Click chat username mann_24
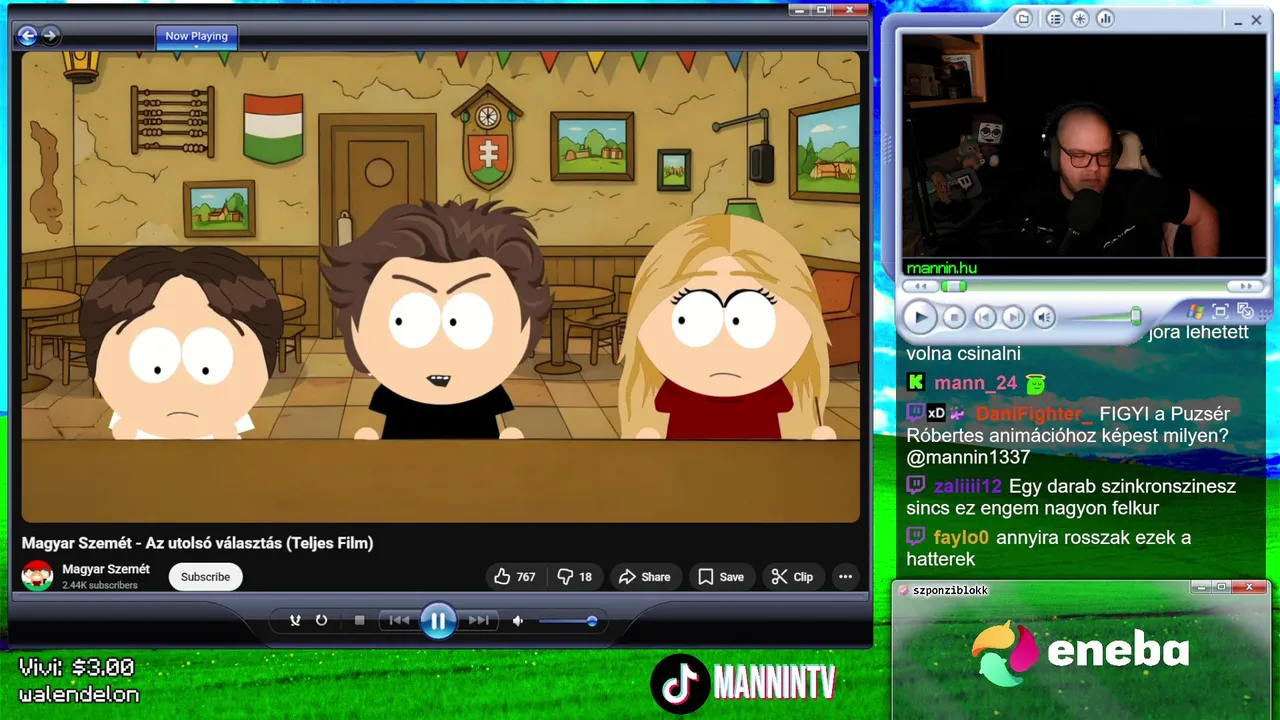This screenshot has width=1280, height=720. tap(976, 383)
